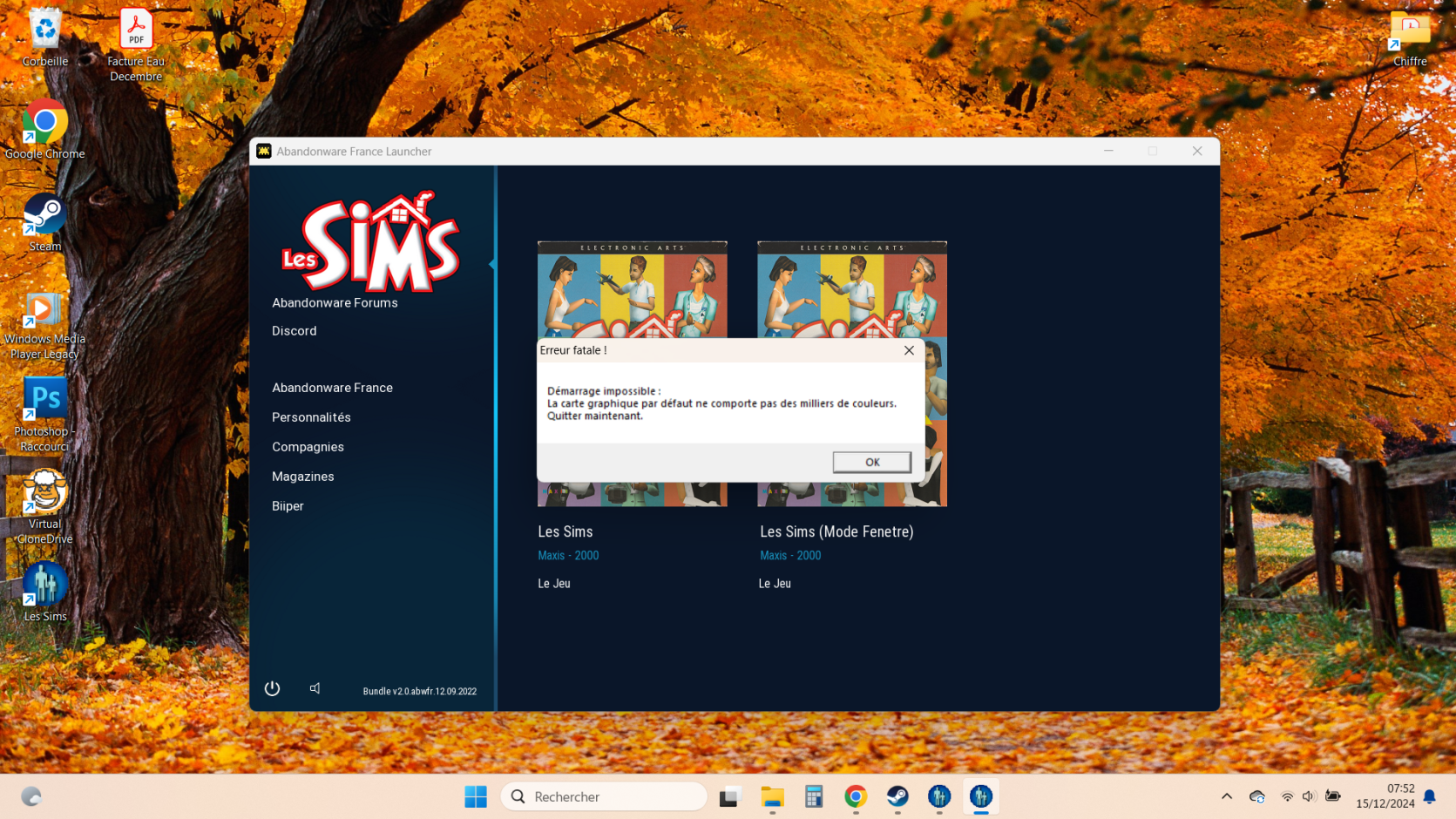Select Biiper in the sidebar
The image size is (1456, 819).
point(288,506)
